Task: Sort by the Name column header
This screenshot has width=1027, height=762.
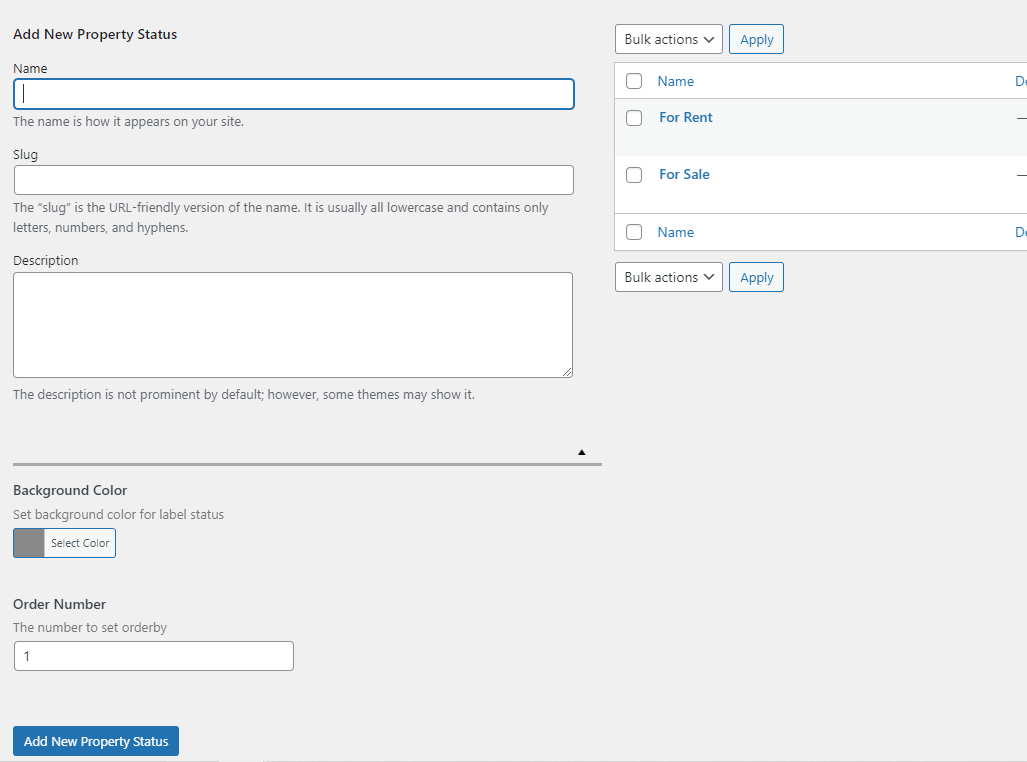Action: pos(676,81)
